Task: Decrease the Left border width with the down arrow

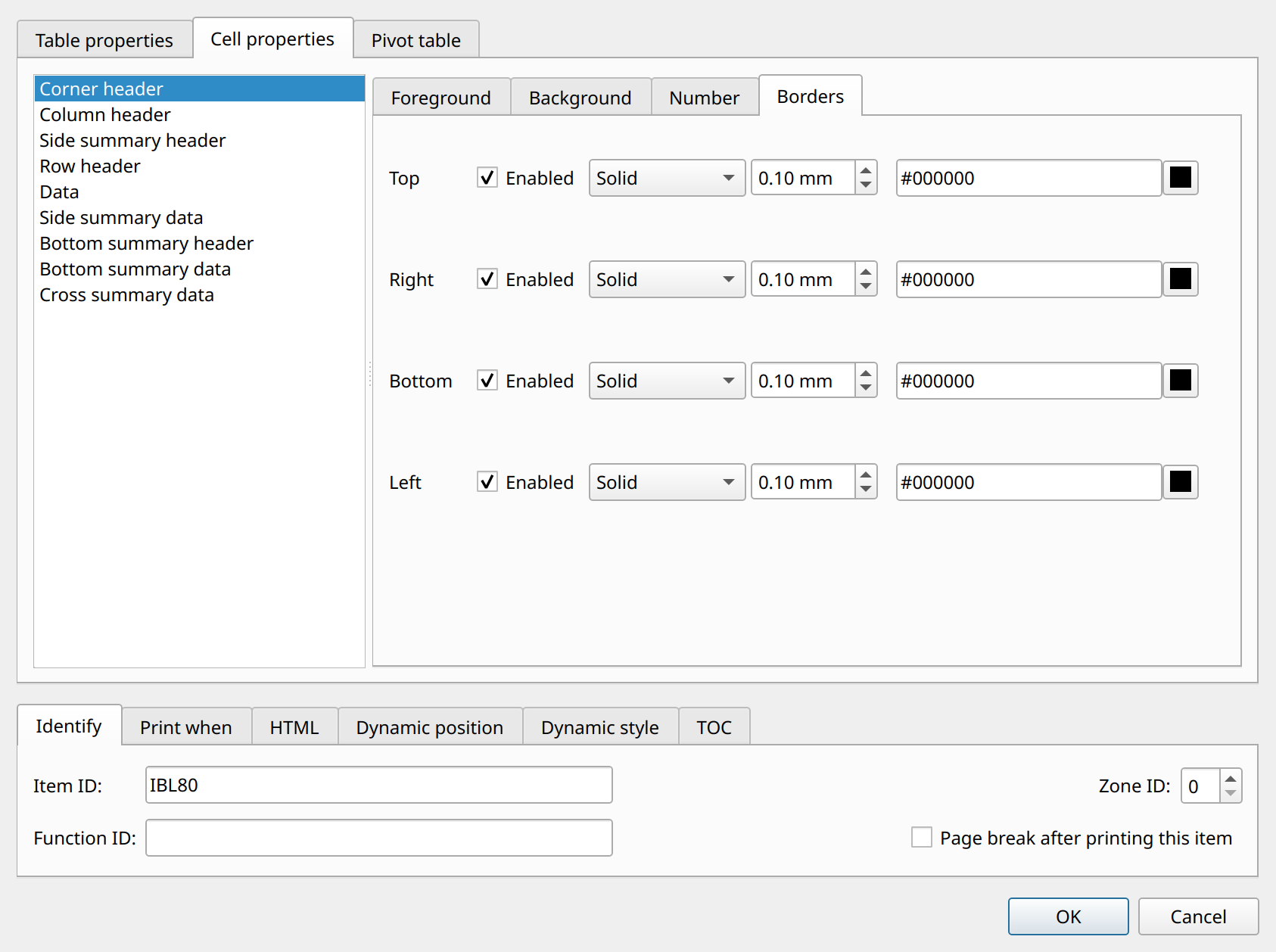Action: tap(866, 490)
